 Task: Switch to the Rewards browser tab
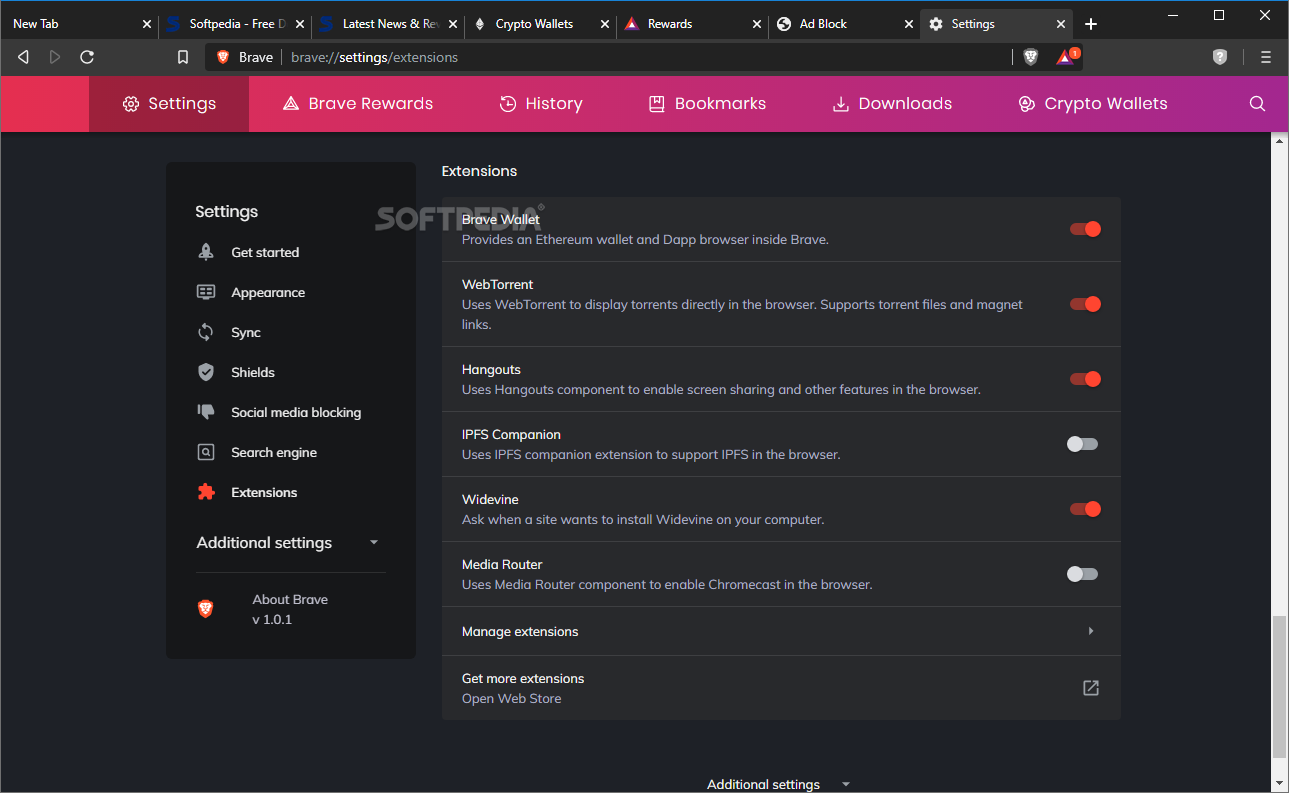pyautogui.click(x=692, y=24)
